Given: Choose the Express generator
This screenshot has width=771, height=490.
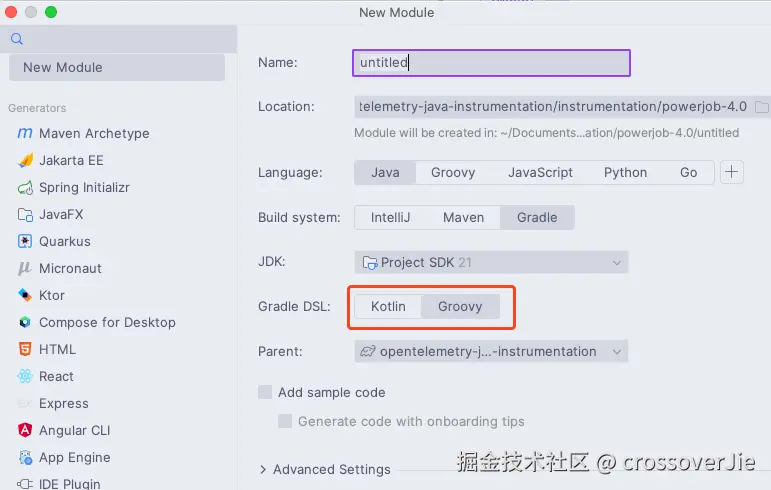Looking at the screenshot, I should tap(64, 404).
